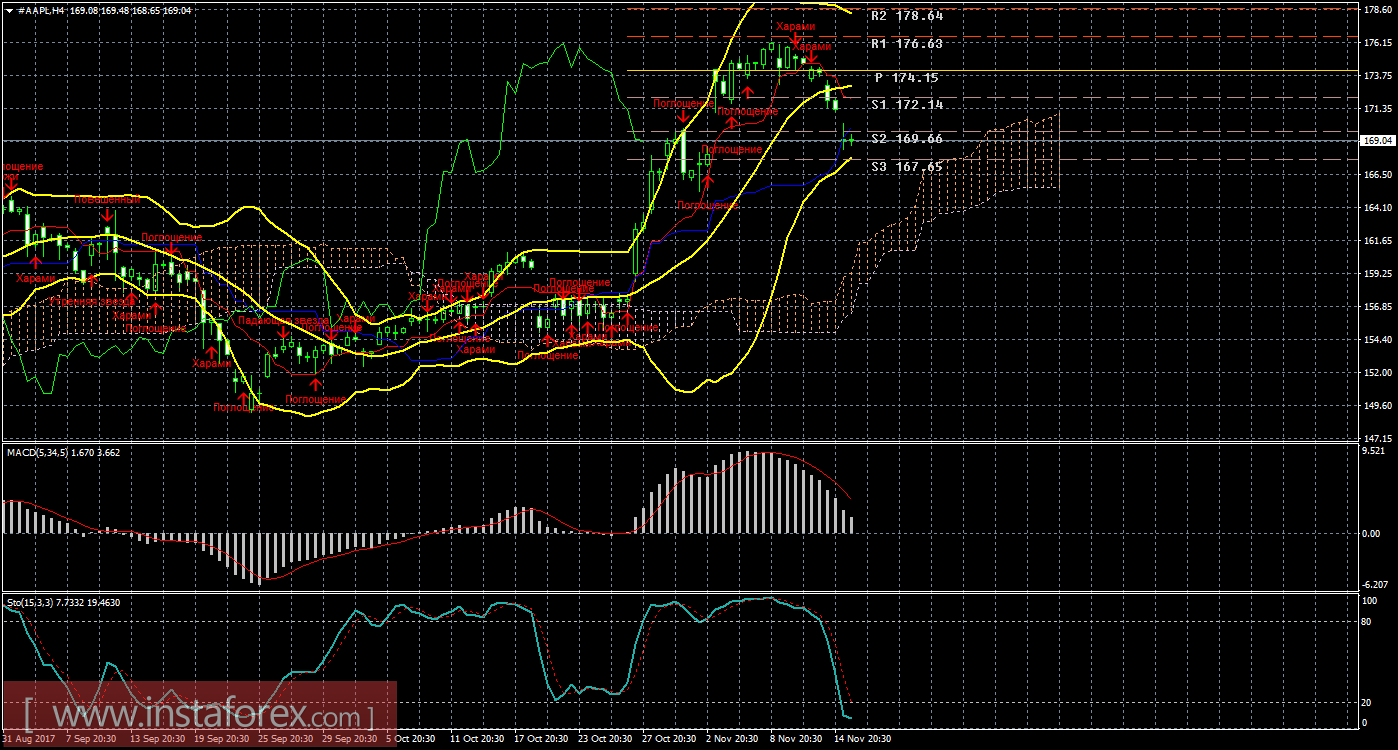Visit the www.instaforex.com watermark link
The width and height of the screenshot is (1398, 750).
[198, 716]
